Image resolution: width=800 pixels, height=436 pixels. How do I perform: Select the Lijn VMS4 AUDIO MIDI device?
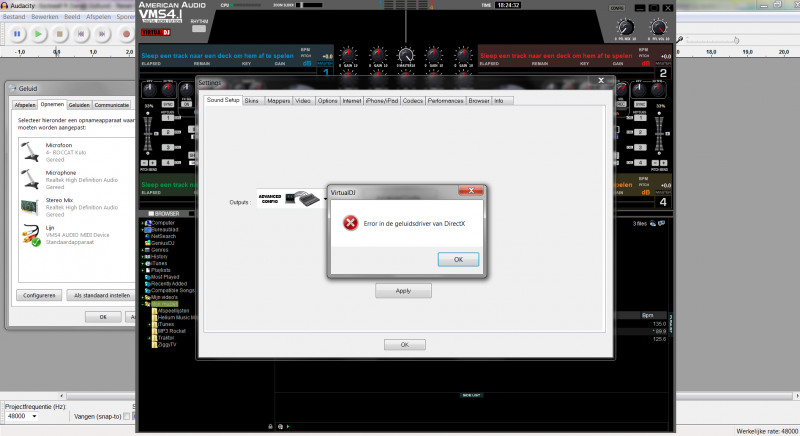coord(77,235)
